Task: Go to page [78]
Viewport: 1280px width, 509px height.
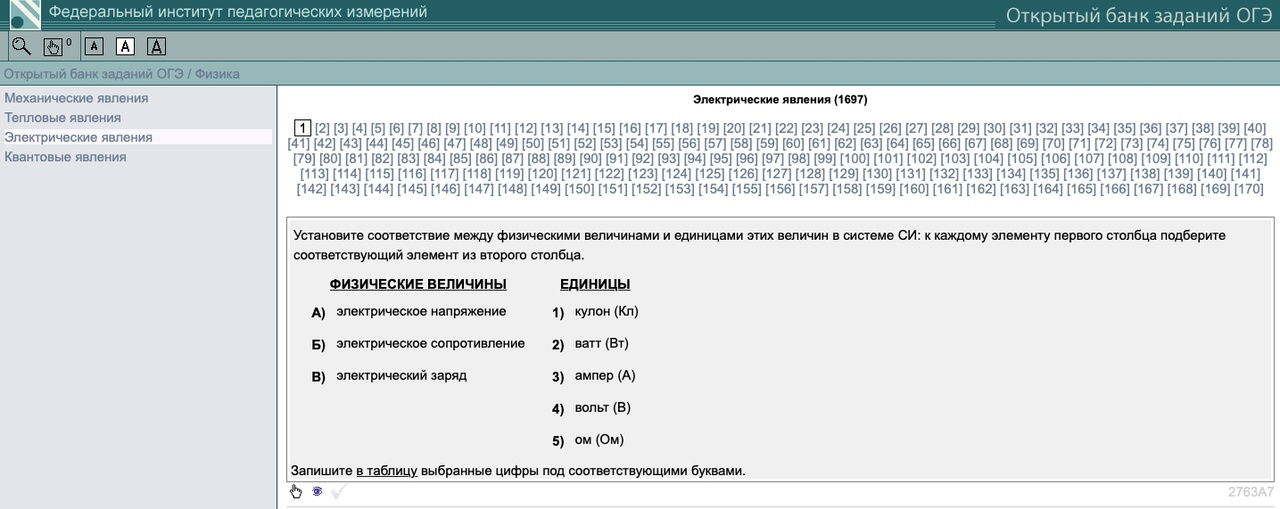Action: tap(1261, 143)
